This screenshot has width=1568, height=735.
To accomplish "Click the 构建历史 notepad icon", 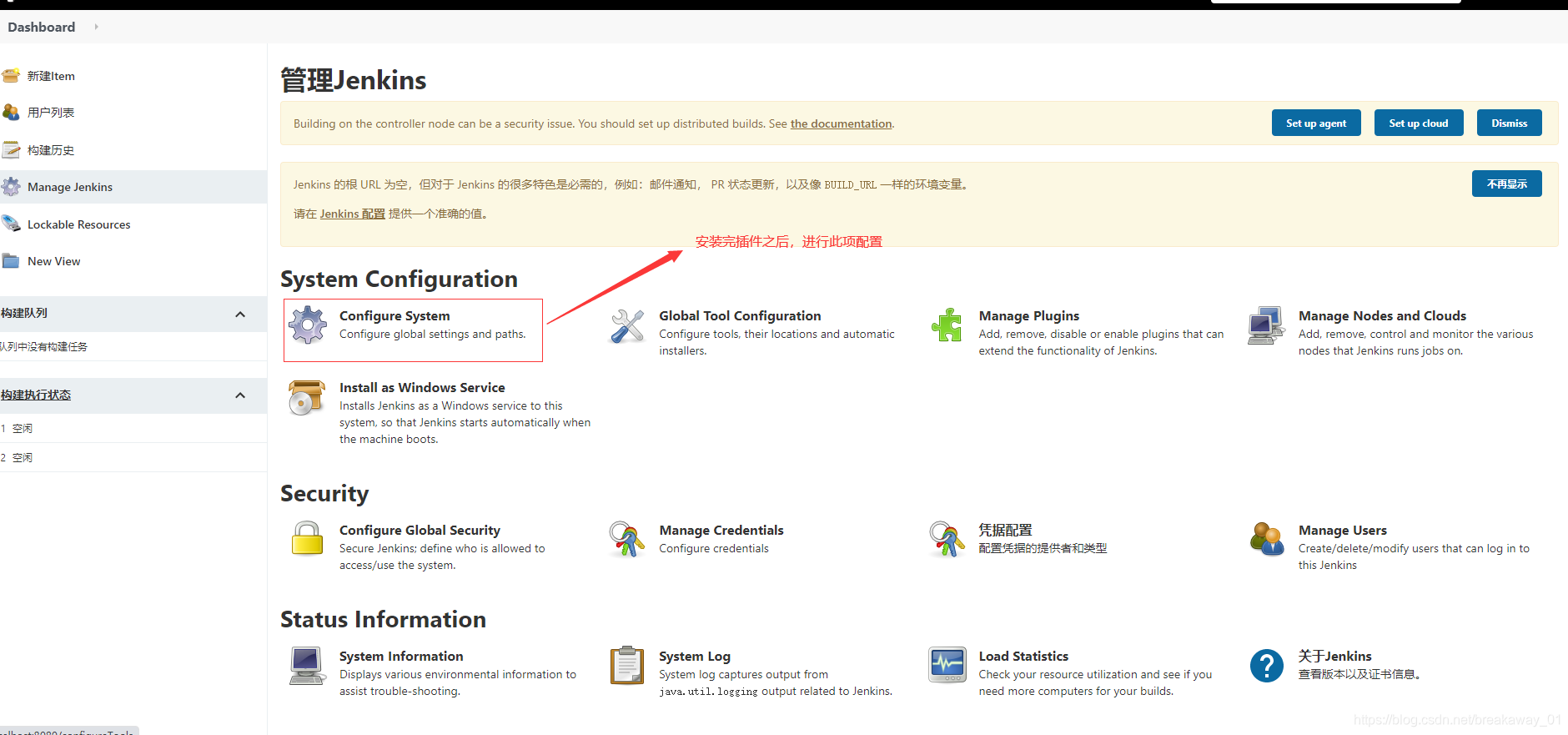I will coord(11,150).
